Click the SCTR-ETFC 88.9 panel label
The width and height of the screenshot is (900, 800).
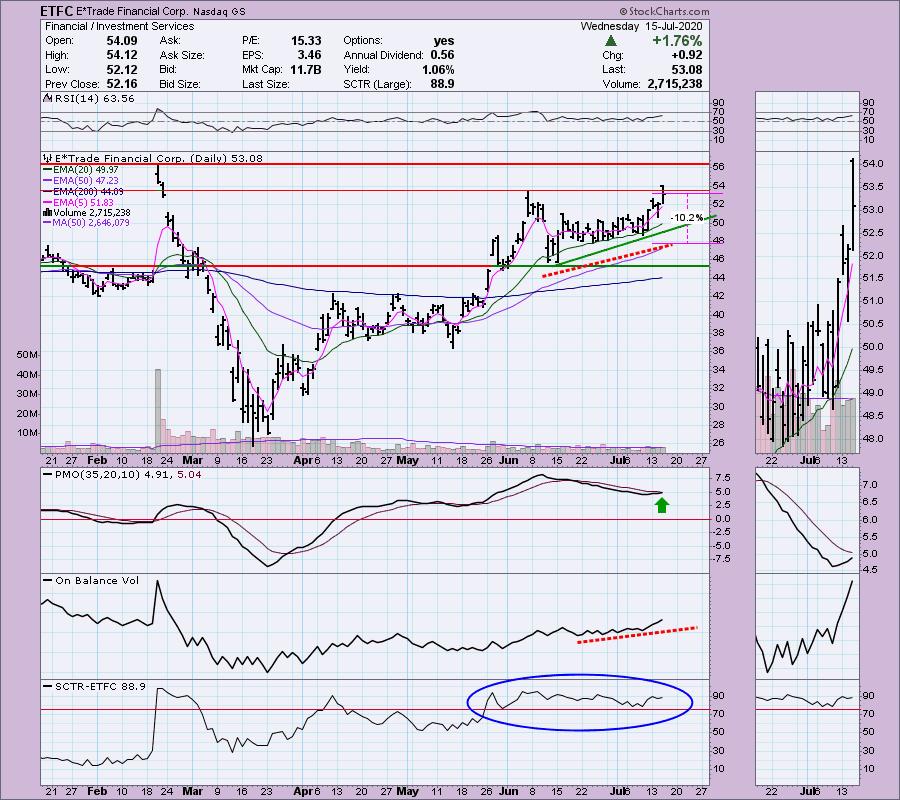pyautogui.click(x=100, y=686)
